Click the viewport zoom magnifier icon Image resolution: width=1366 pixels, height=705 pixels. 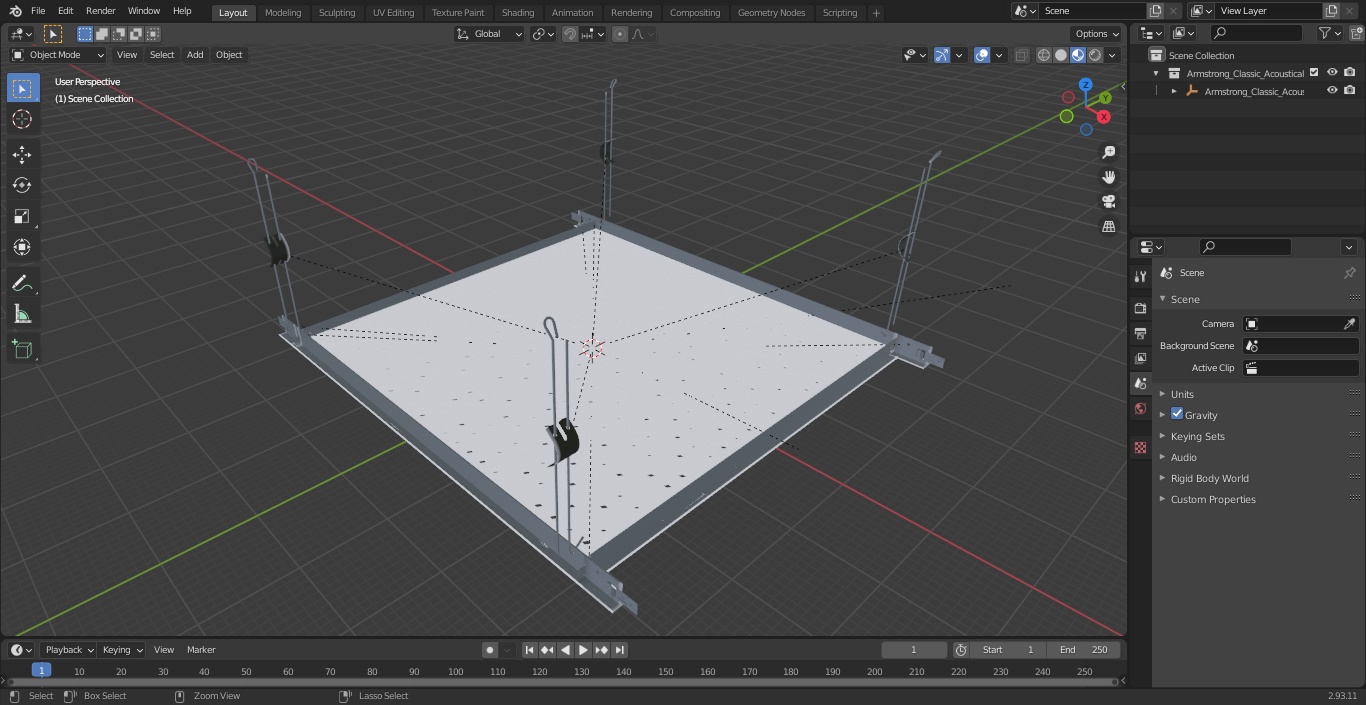pyautogui.click(x=1108, y=152)
